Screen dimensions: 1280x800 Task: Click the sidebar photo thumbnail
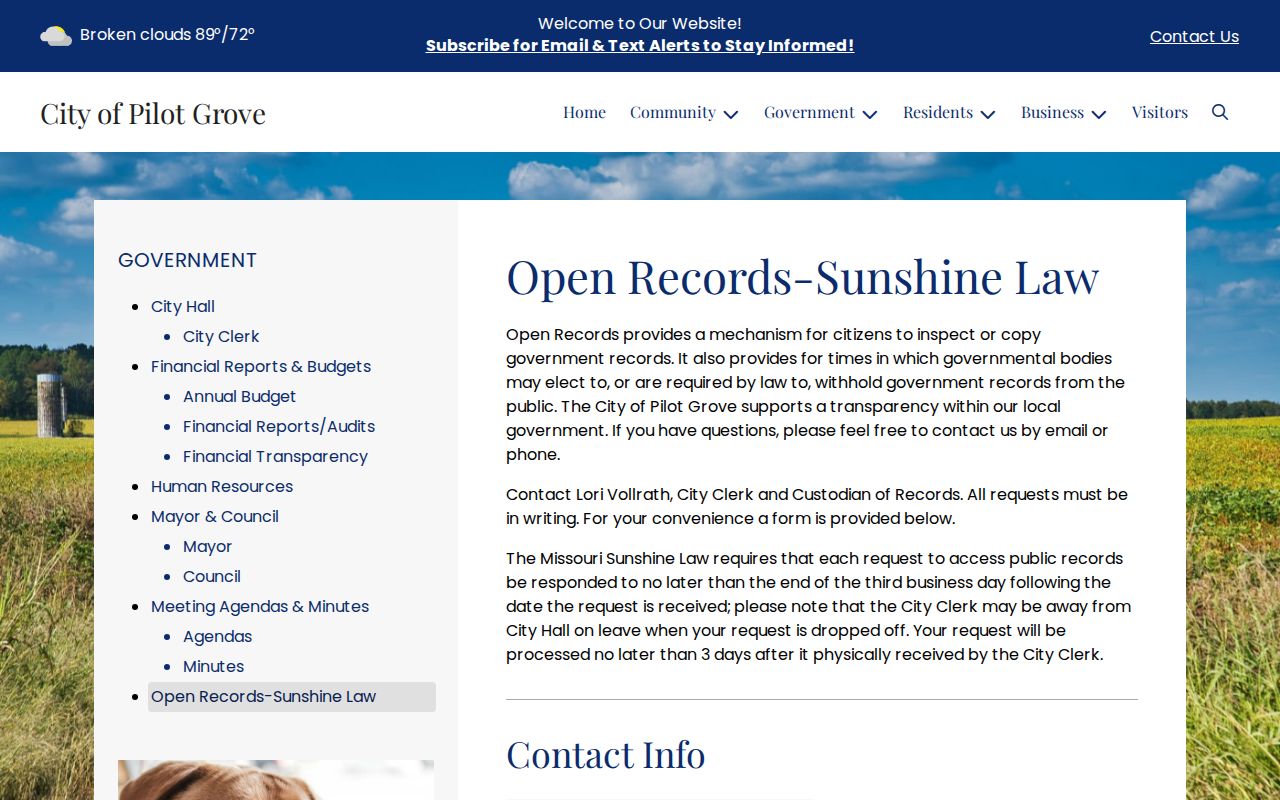point(276,780)
